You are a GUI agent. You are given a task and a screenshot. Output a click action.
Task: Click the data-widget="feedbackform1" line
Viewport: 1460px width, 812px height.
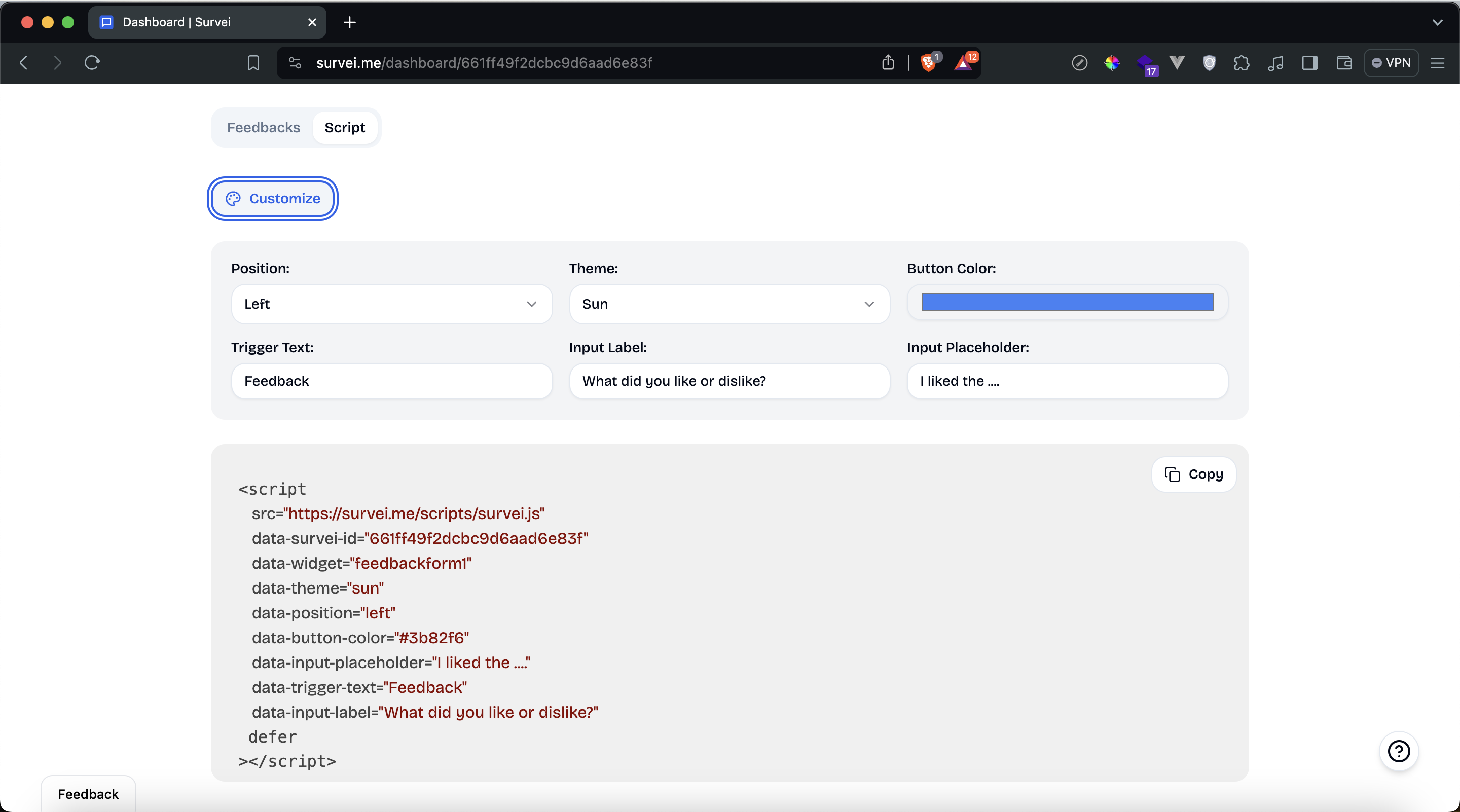361,563
